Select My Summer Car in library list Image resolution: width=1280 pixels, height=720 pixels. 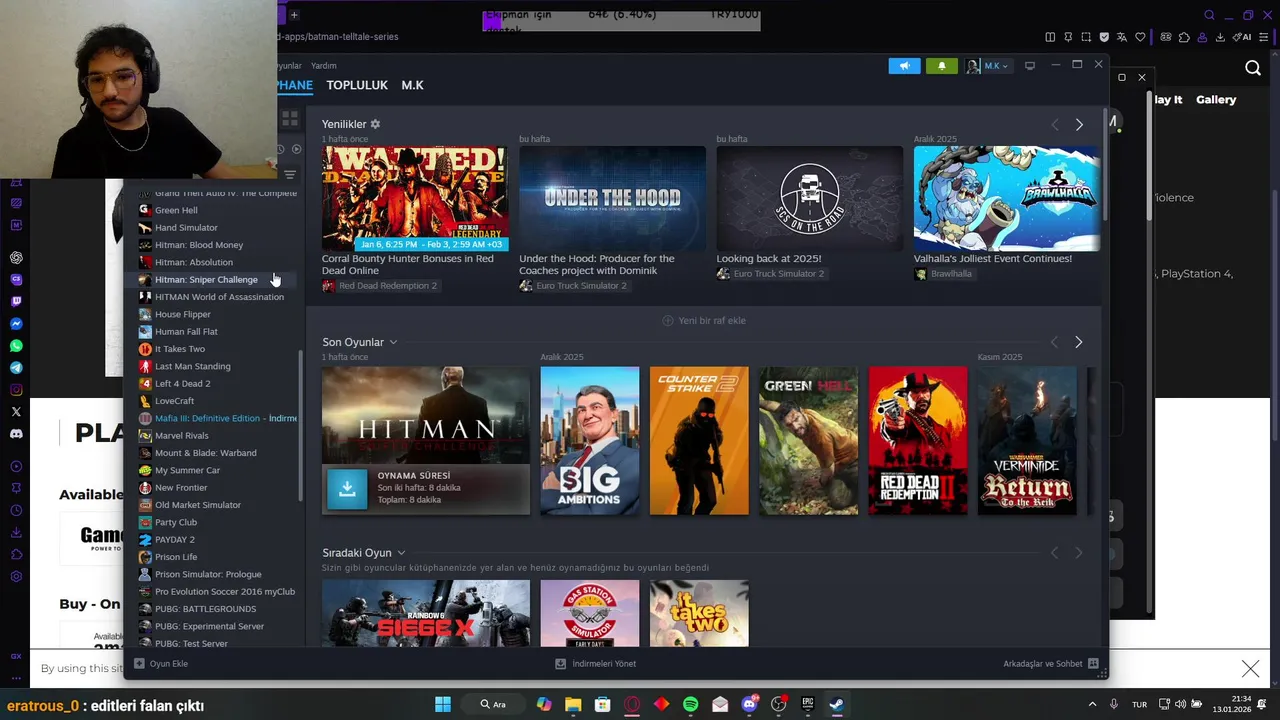pos(187,470)
